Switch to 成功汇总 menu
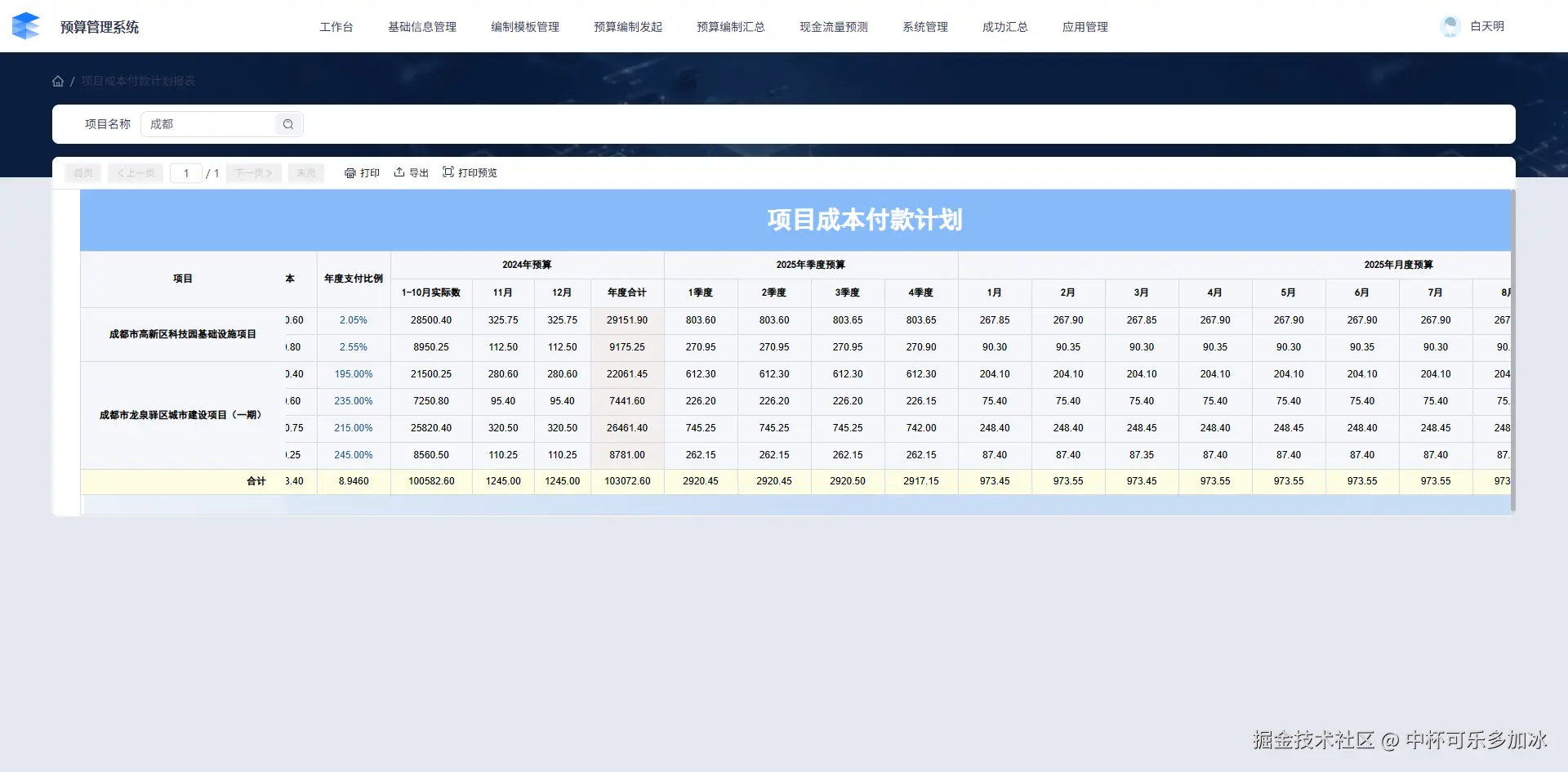 pyautogui.click(x=1005, y=27)
